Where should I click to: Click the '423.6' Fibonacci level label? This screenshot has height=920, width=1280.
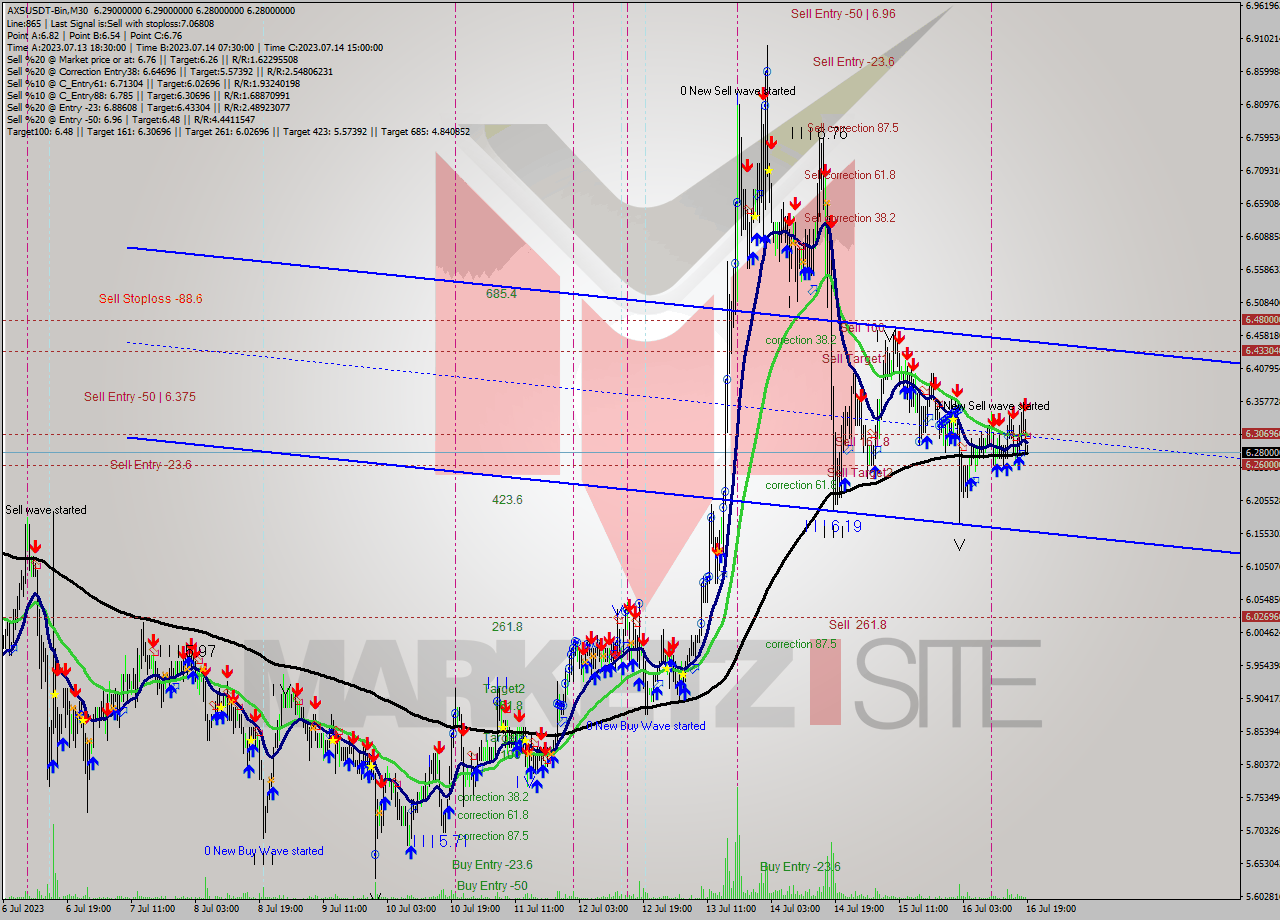507,499
